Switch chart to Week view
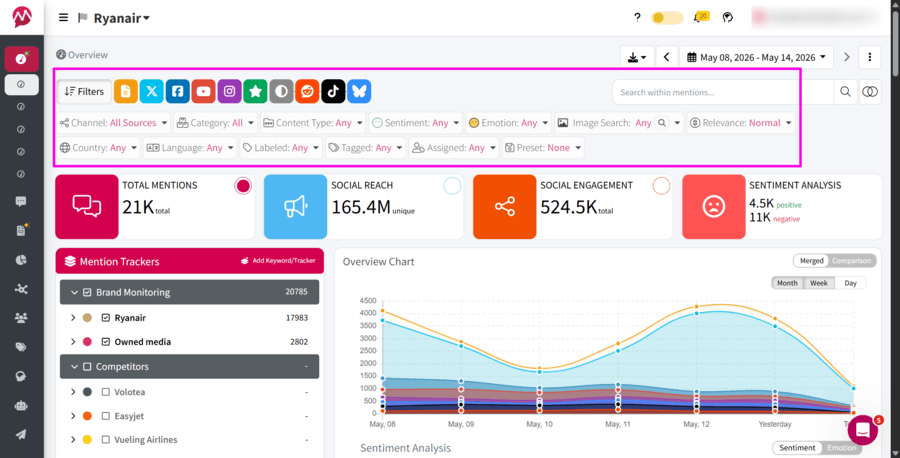 point(818,283)
